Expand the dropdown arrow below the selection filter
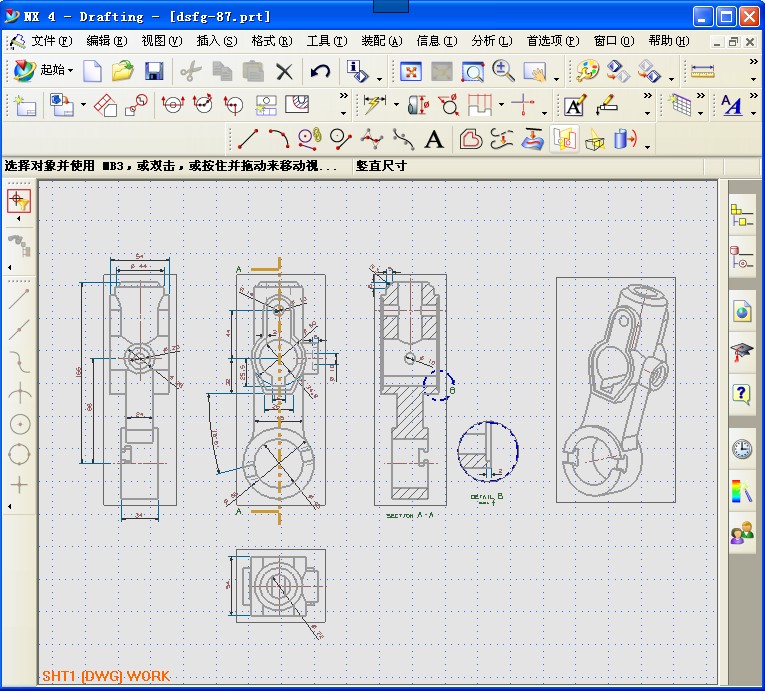This screenshot has height=691, width=765. click(x=19, y=219)
